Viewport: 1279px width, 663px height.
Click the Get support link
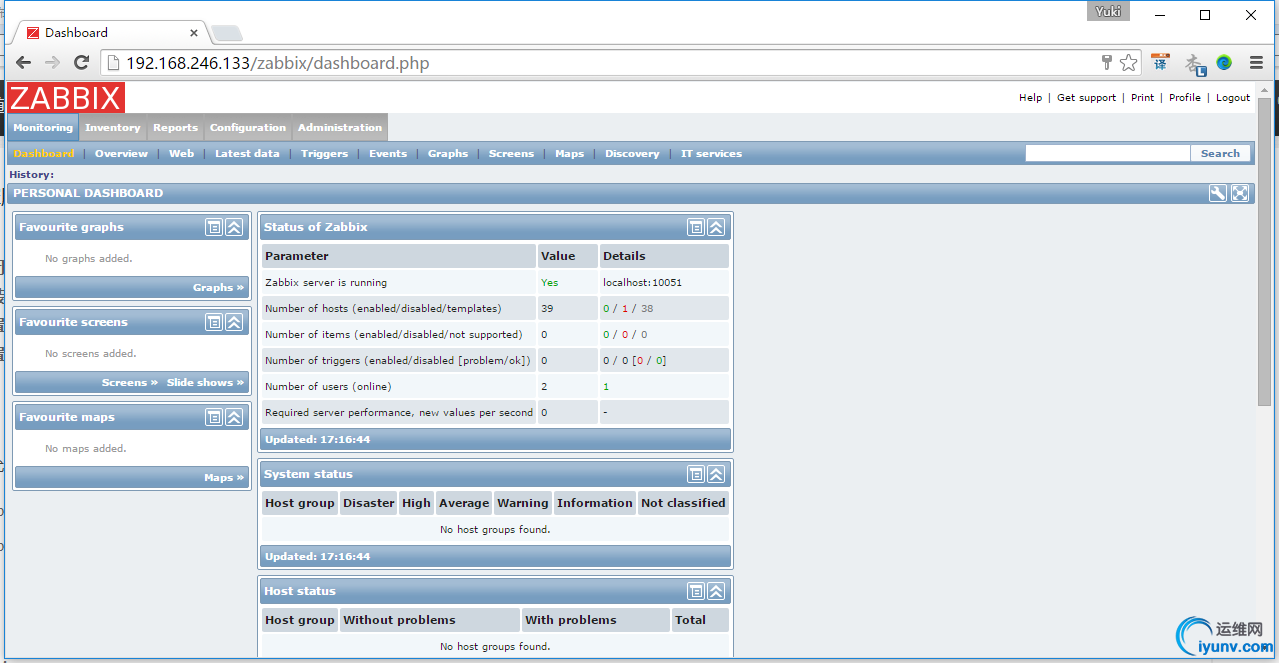click(x=1086, y=97)
